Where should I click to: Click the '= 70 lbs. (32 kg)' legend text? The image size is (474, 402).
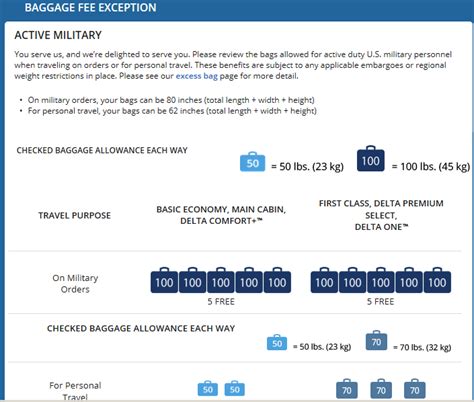[x=422, y=347]
